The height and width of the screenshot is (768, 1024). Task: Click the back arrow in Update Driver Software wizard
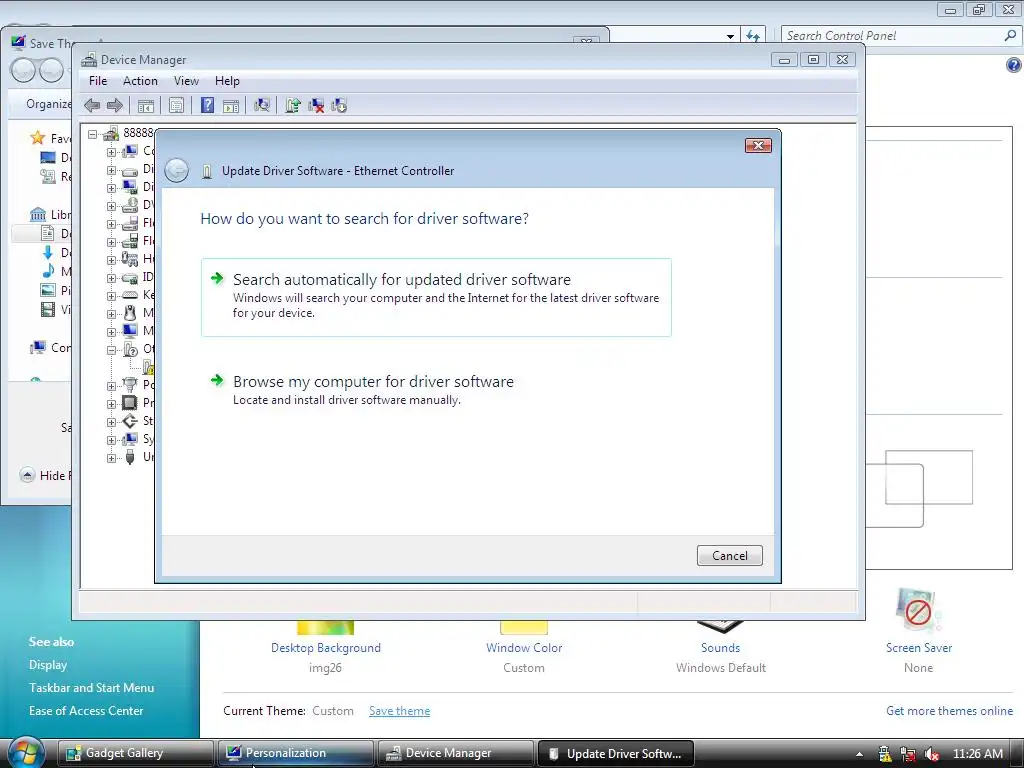click(176, 170)
